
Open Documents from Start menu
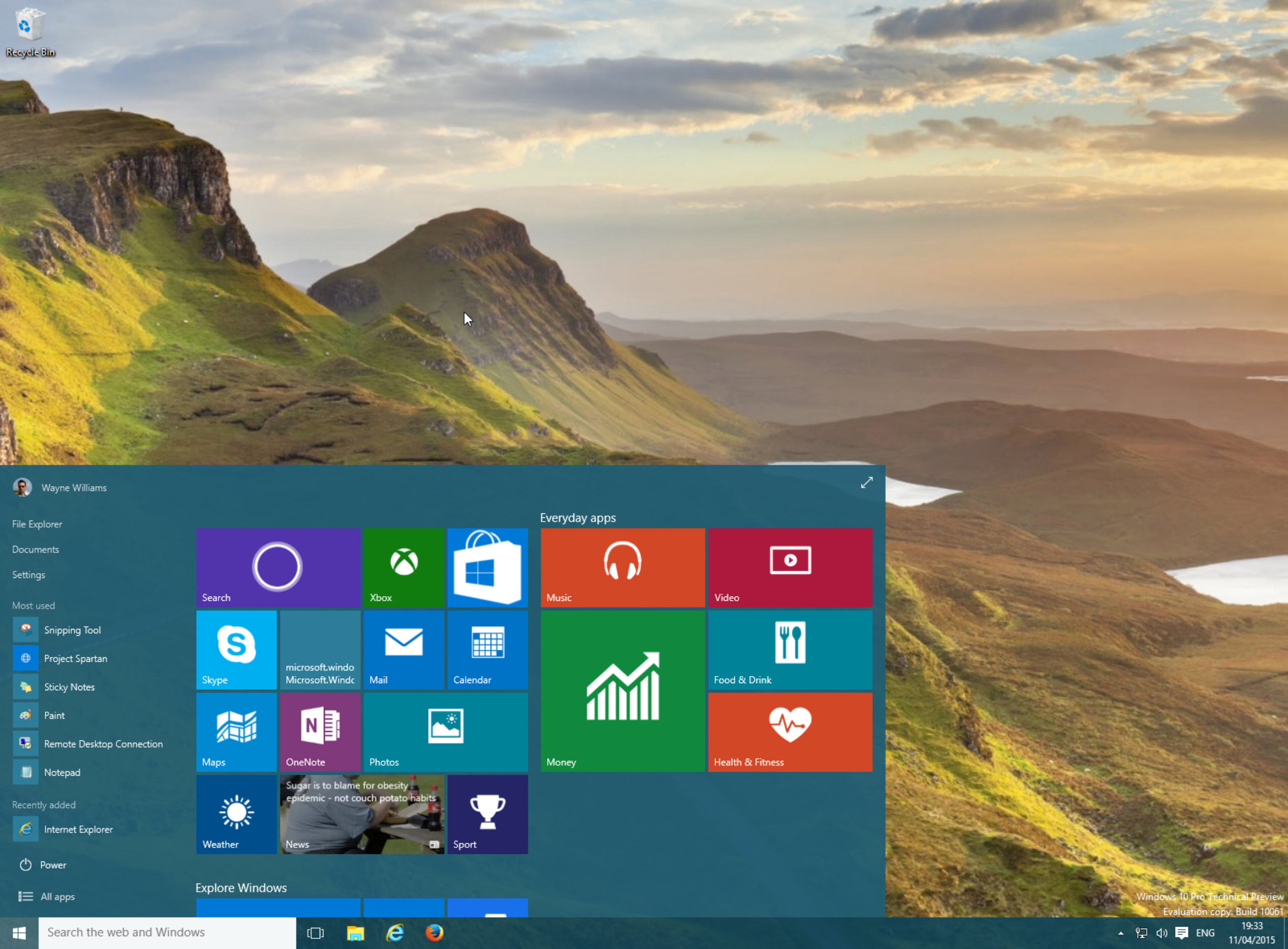[36, 549]
